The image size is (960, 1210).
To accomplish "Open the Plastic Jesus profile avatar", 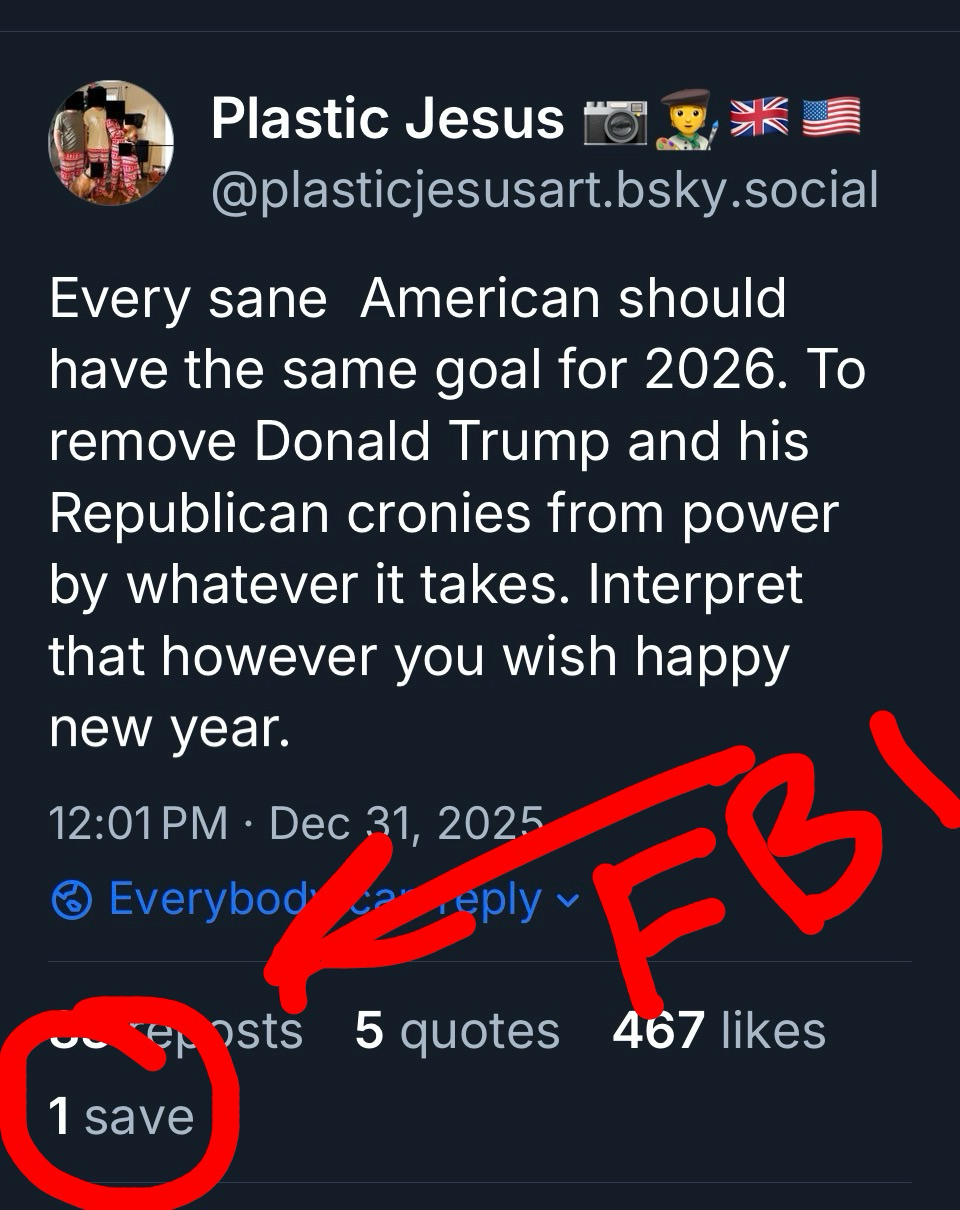I will click(111, 142).
